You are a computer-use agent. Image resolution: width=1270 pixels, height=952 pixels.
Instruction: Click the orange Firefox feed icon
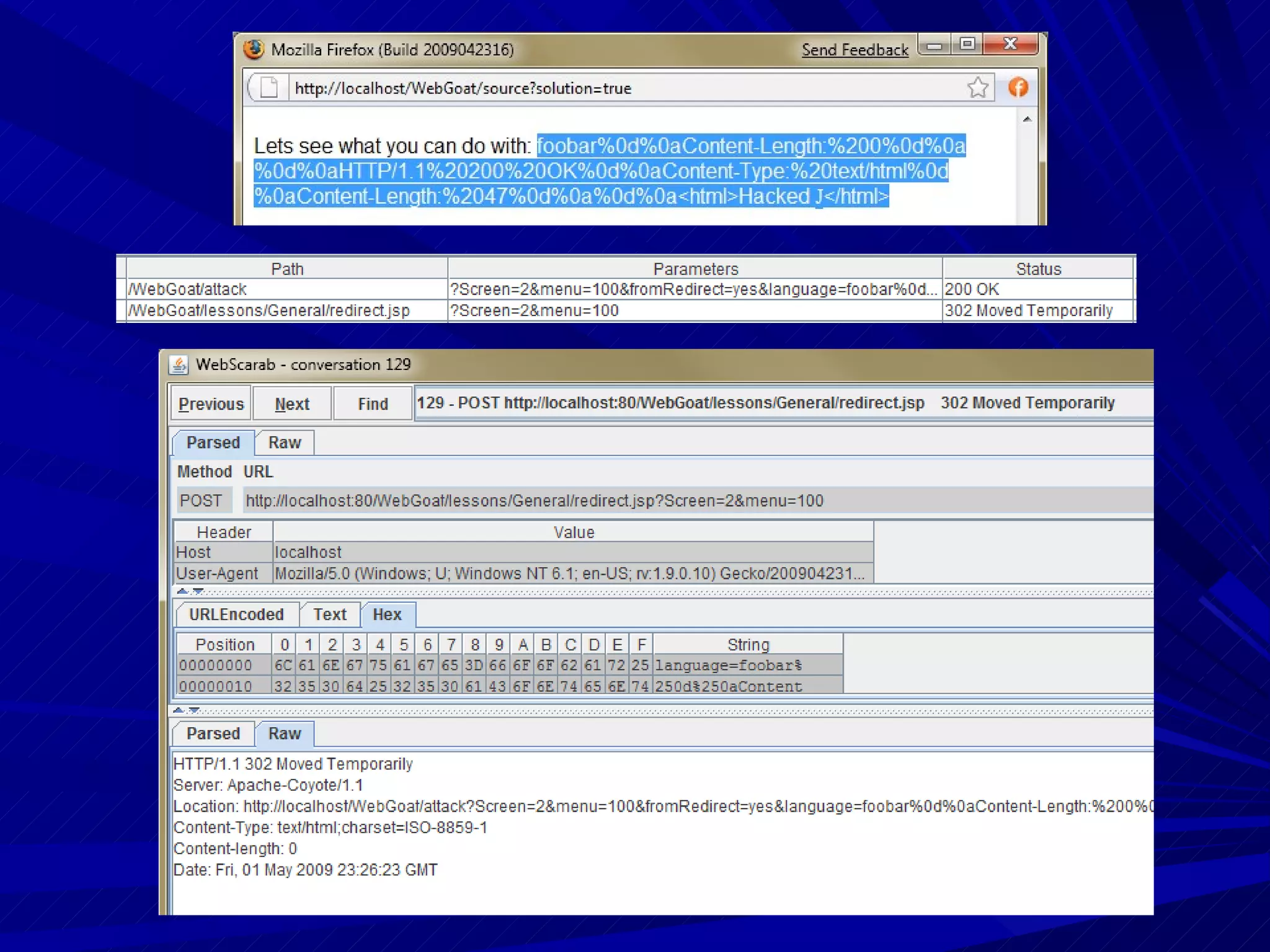[x=1018, y=87]
